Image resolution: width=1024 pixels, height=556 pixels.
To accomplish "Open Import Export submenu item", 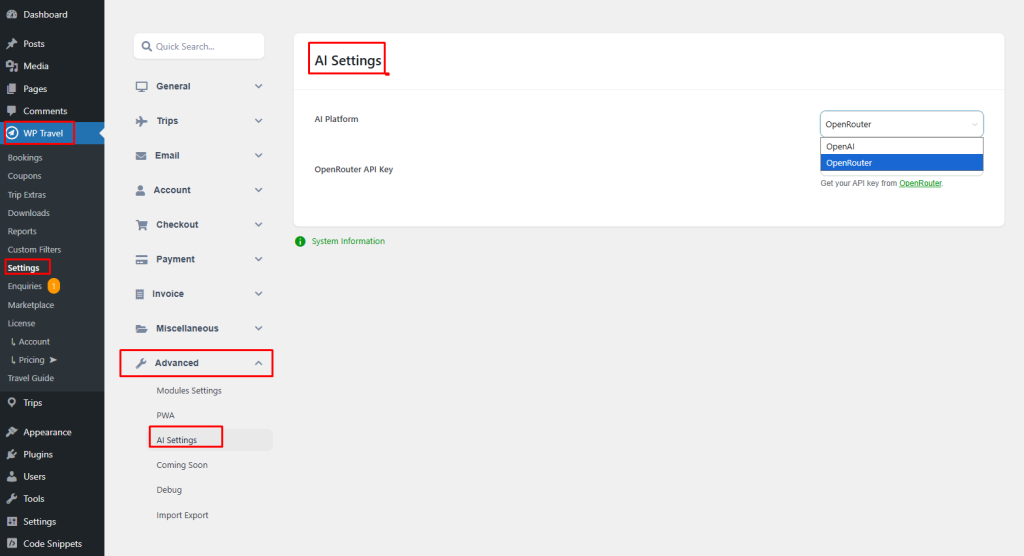I will click(x=182, y=515).
